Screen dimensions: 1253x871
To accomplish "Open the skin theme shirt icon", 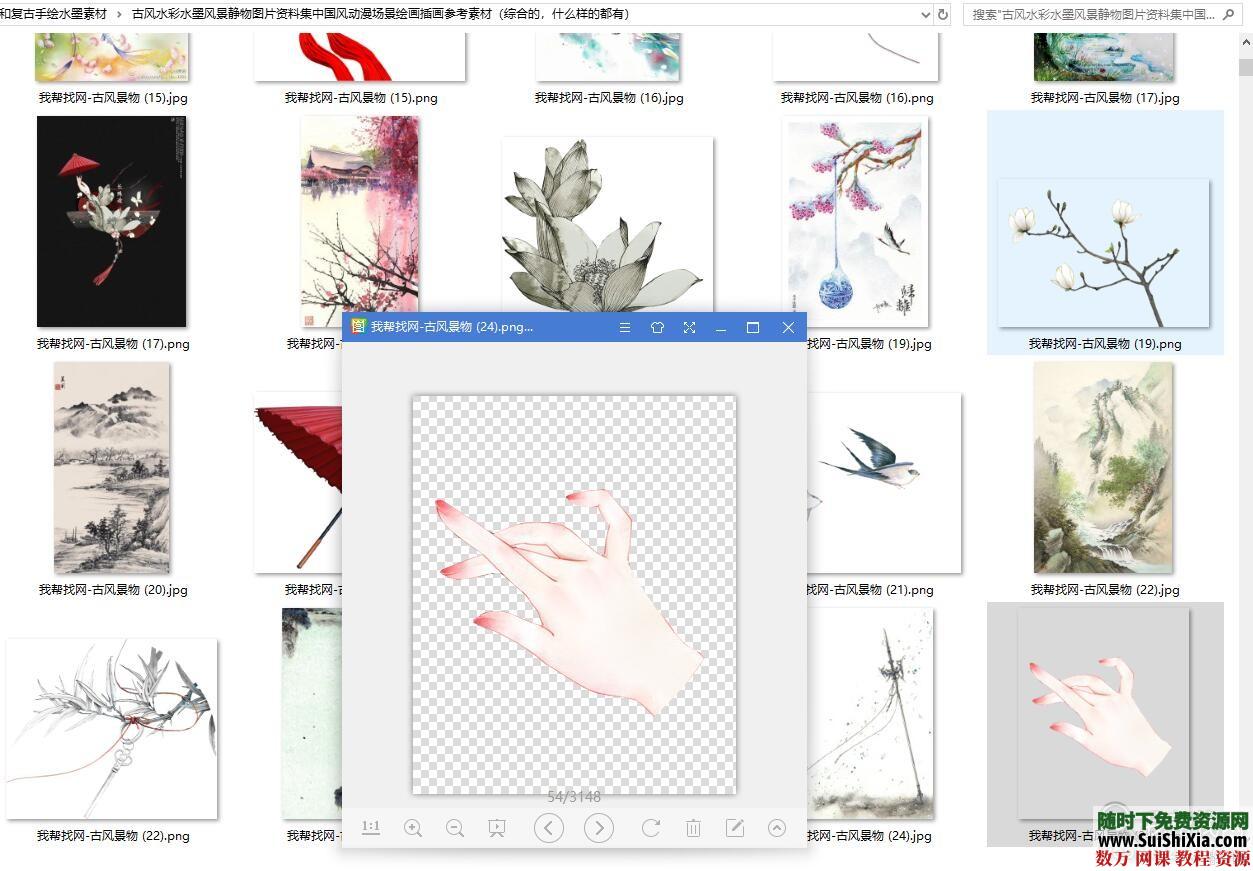I will [x=657, y=327].
